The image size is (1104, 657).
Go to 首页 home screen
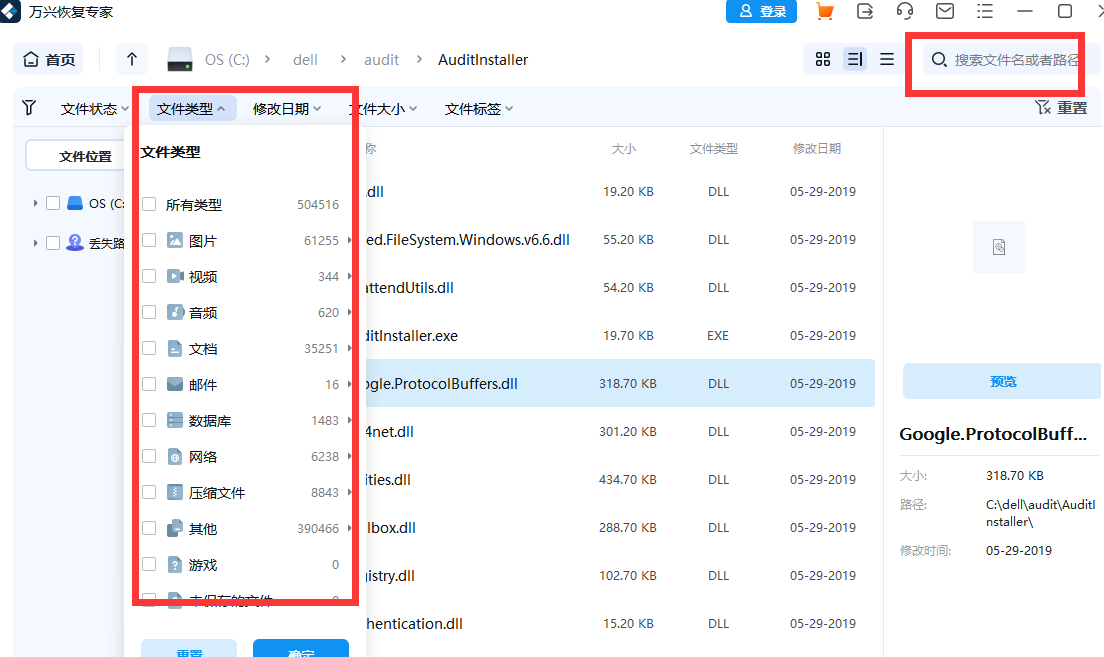click(x=47, y=59)
